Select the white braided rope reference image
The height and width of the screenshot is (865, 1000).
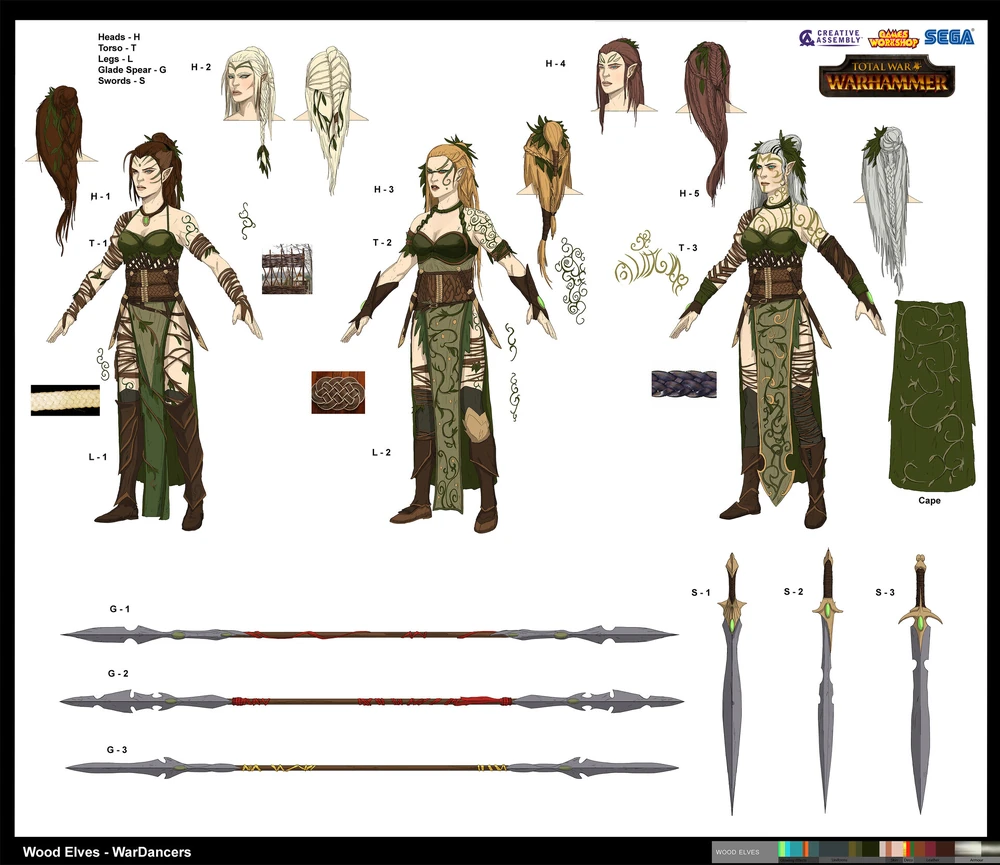[x=65, y=400]
